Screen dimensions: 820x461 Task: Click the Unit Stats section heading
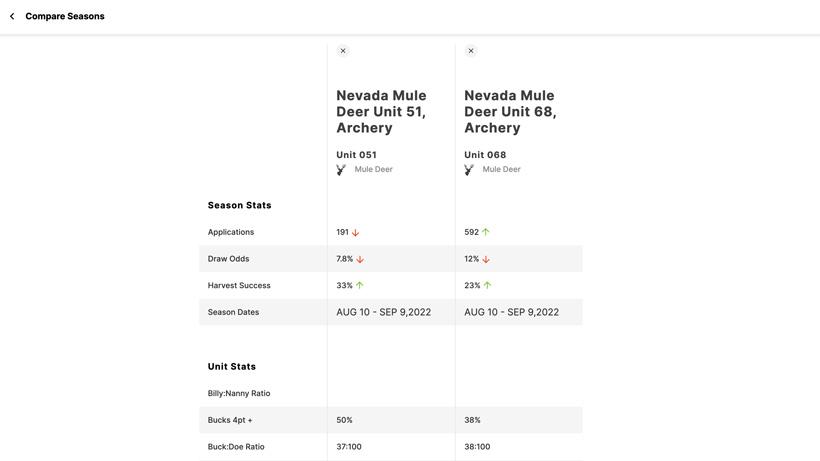[232, 367]
